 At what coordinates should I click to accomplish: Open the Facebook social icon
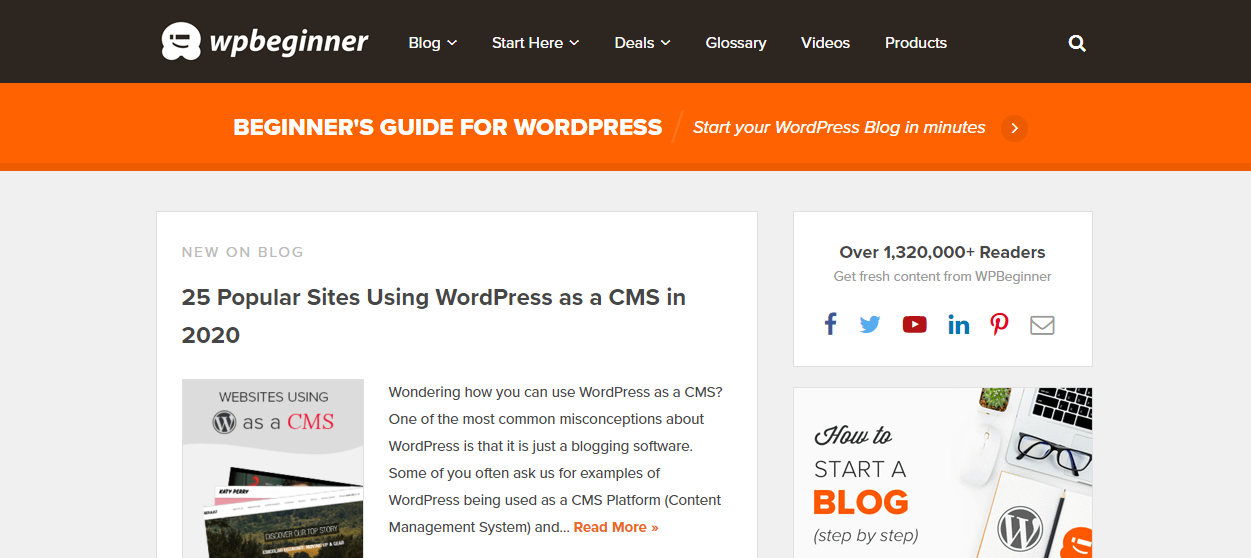[830, 324]
